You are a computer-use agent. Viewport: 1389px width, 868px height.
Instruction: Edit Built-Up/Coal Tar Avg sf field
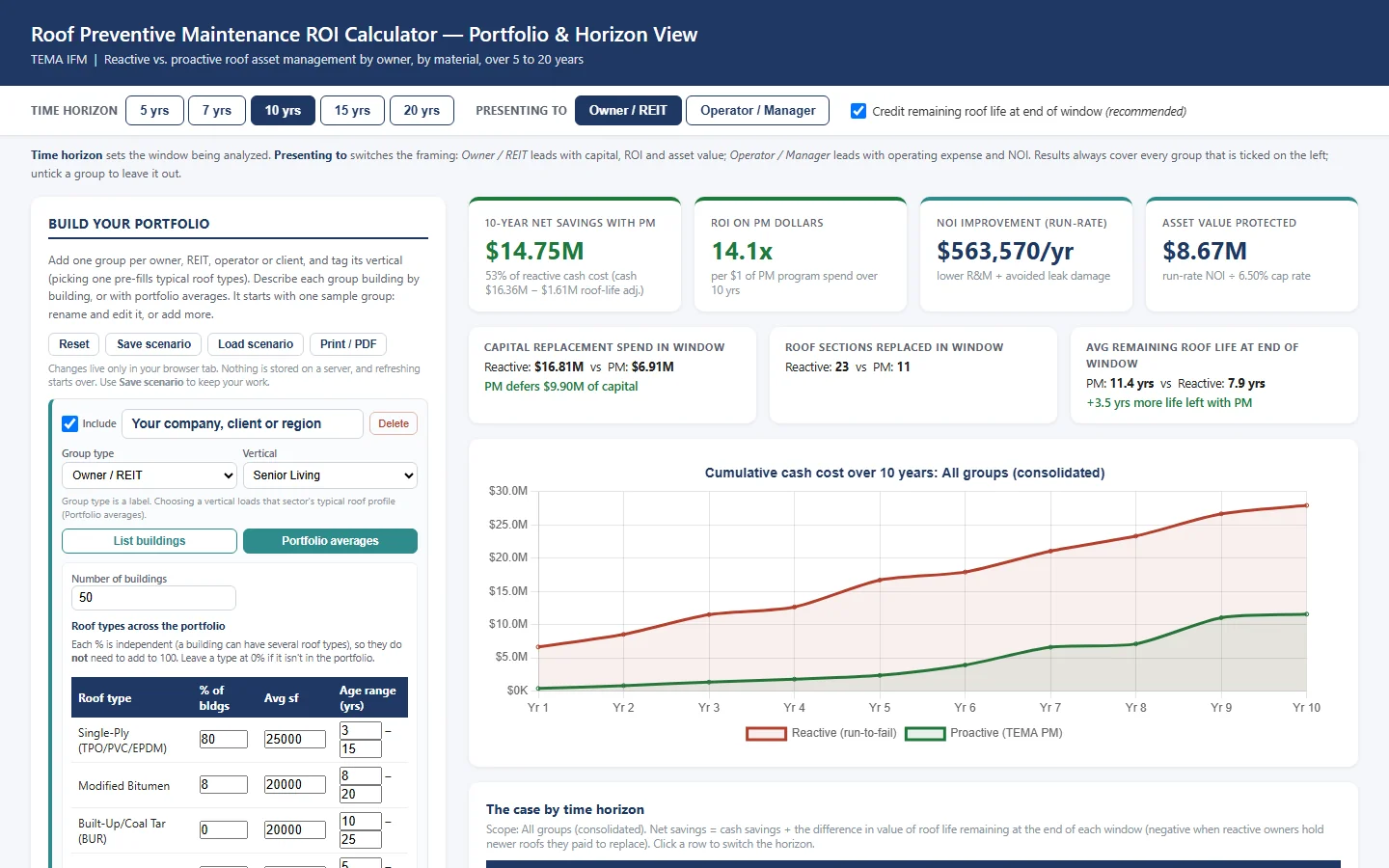pos(294,830)
